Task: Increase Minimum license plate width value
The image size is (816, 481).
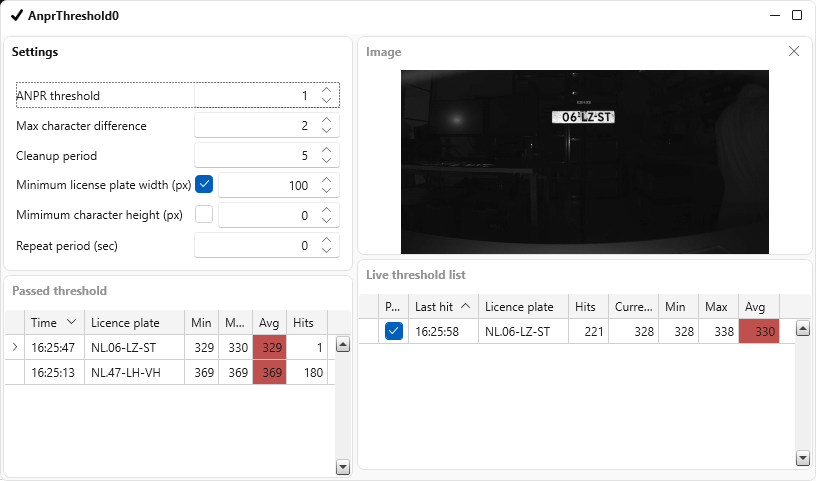Action: tap(326, 180)
